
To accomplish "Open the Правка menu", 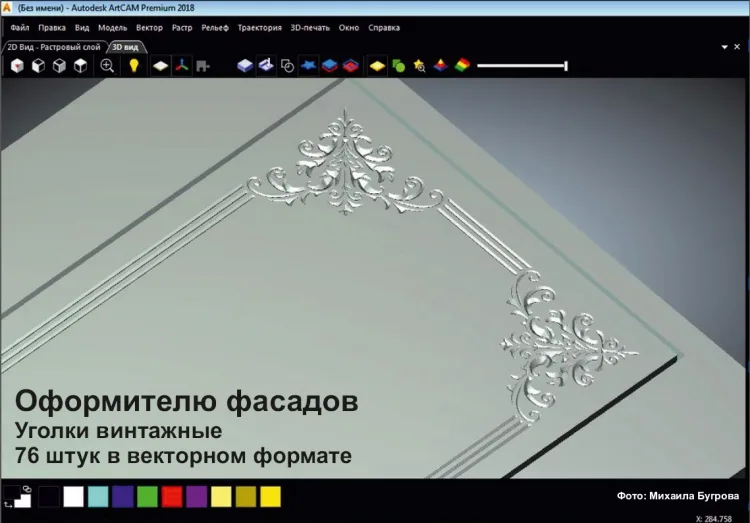I will (52, 28).
